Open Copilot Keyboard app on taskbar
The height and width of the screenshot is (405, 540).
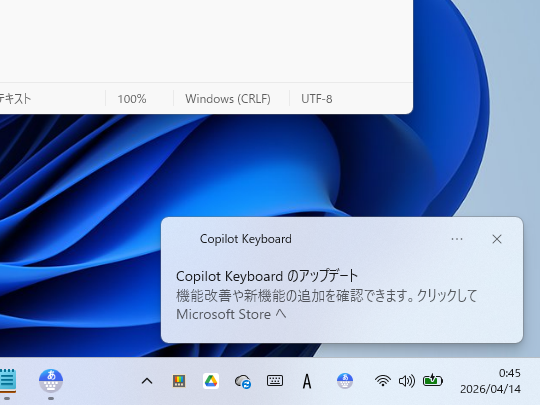[51, 381]
